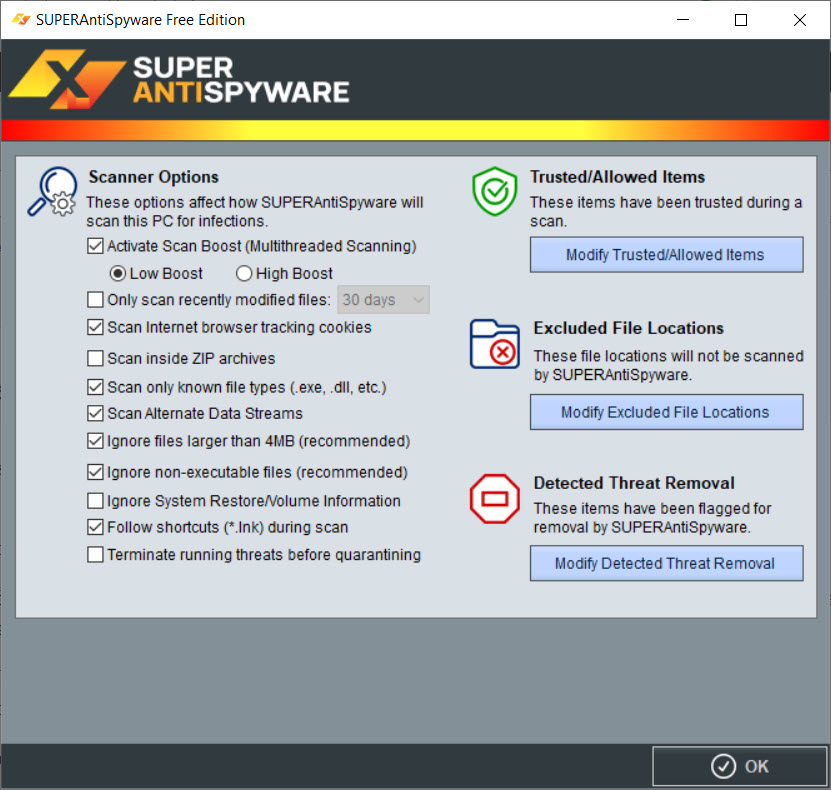The image size is (831, 790).
Task: Uncheck Ignore files larger than 4MB
Action: (x=95, y=441)
